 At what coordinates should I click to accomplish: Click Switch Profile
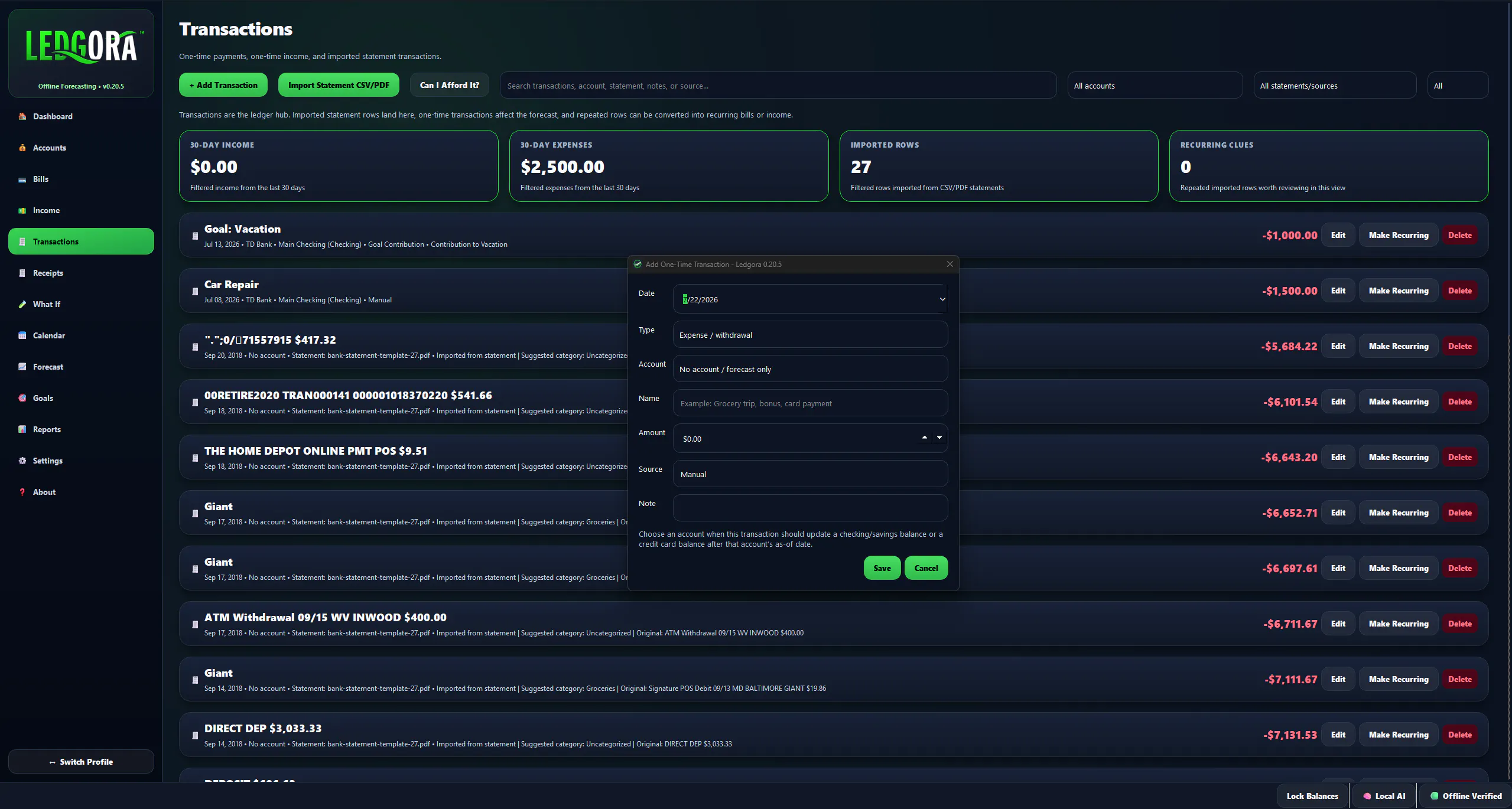click(81, 762)
